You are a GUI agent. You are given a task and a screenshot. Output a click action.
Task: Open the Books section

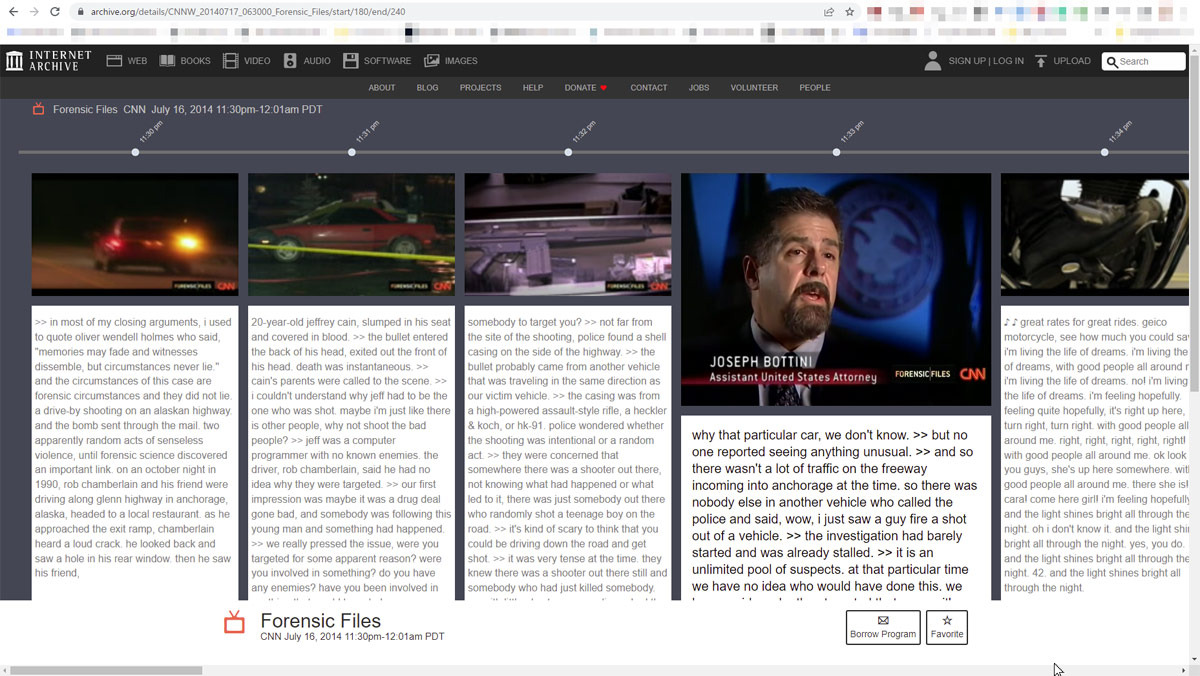click(185, 61)
